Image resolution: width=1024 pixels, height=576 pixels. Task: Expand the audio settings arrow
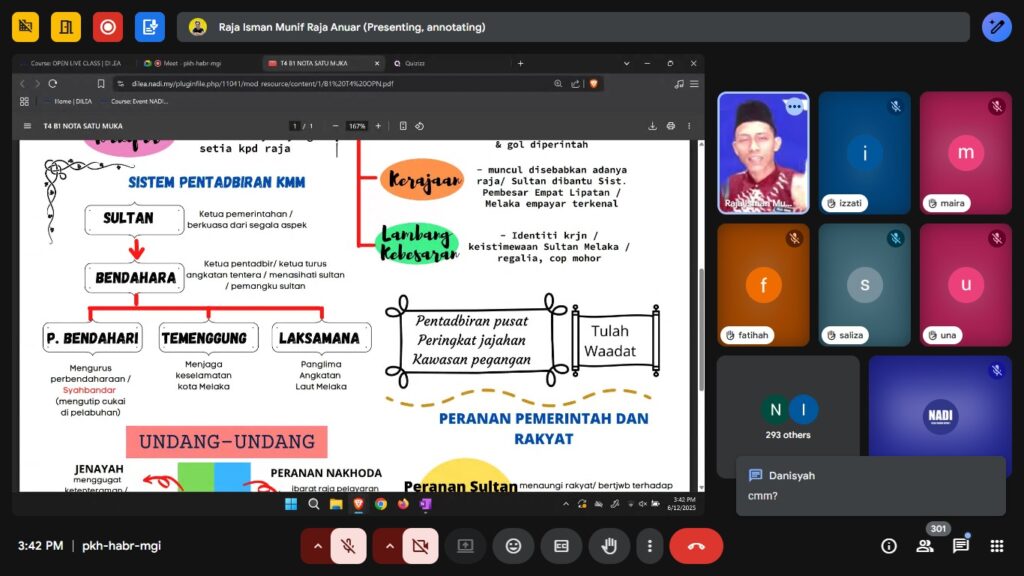(318, 546)
